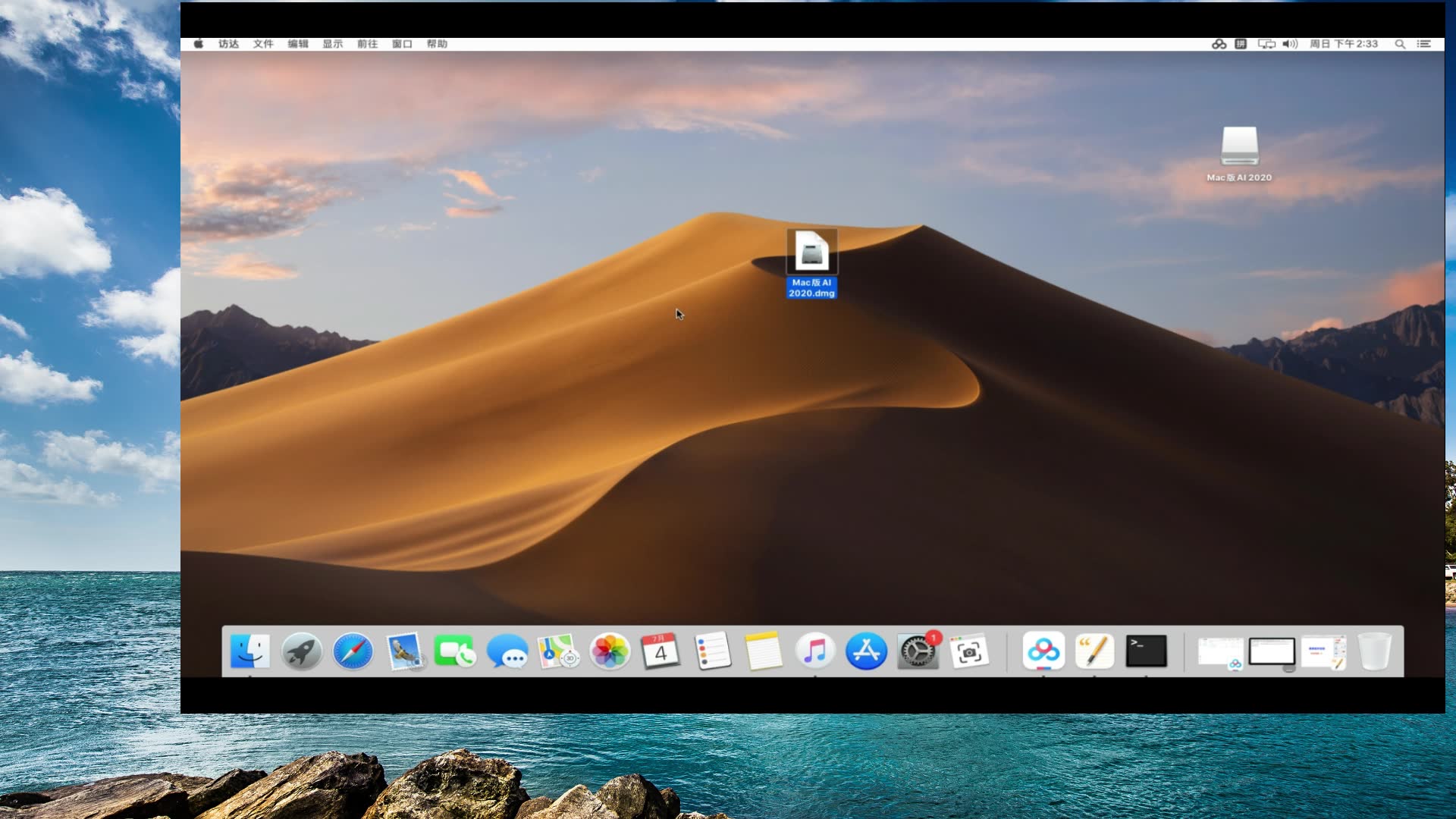Open Notes app from dock
This screenshot has width=1456, height=819.
point(762,651)
